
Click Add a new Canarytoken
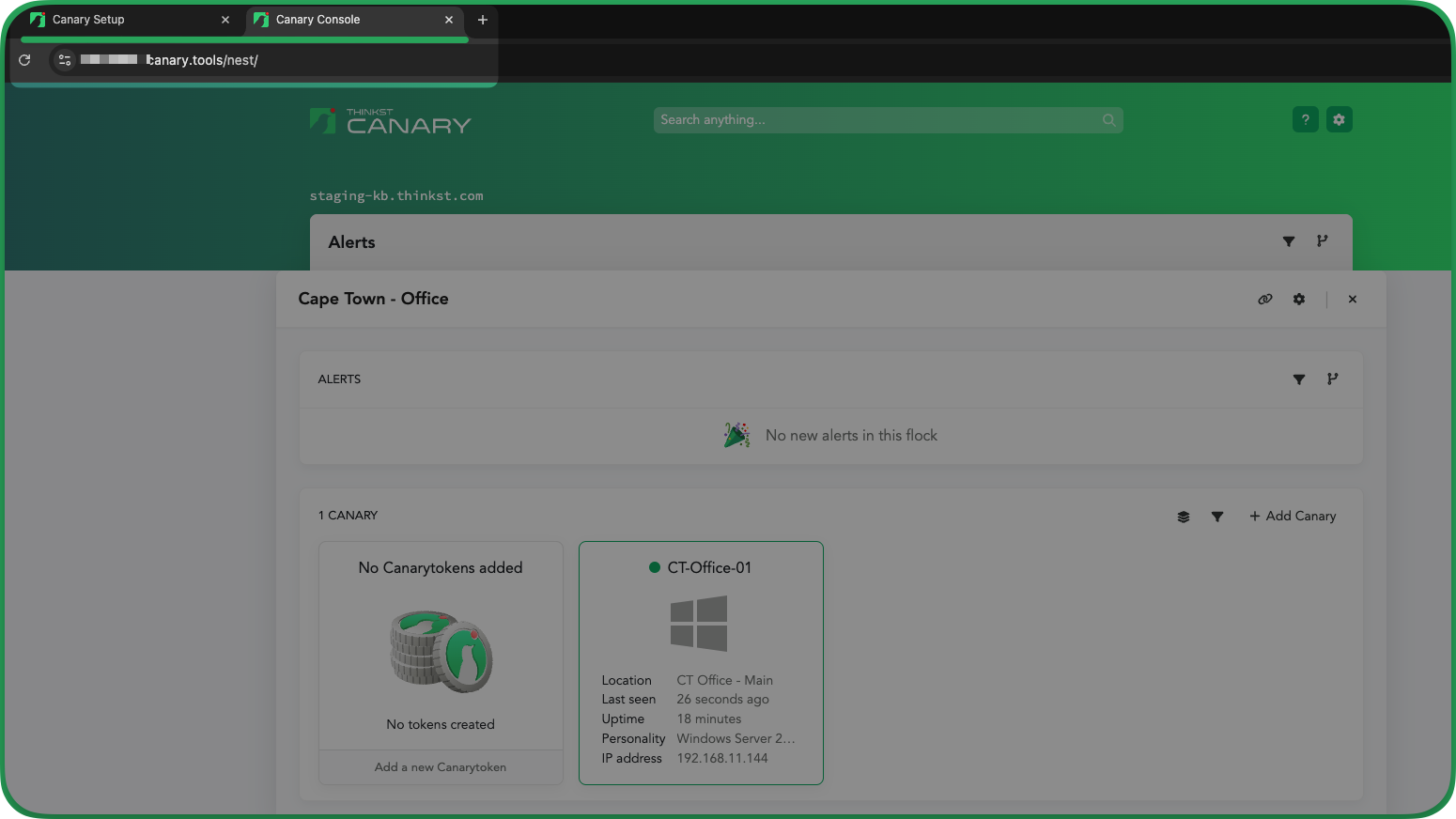tap(441, 767)
